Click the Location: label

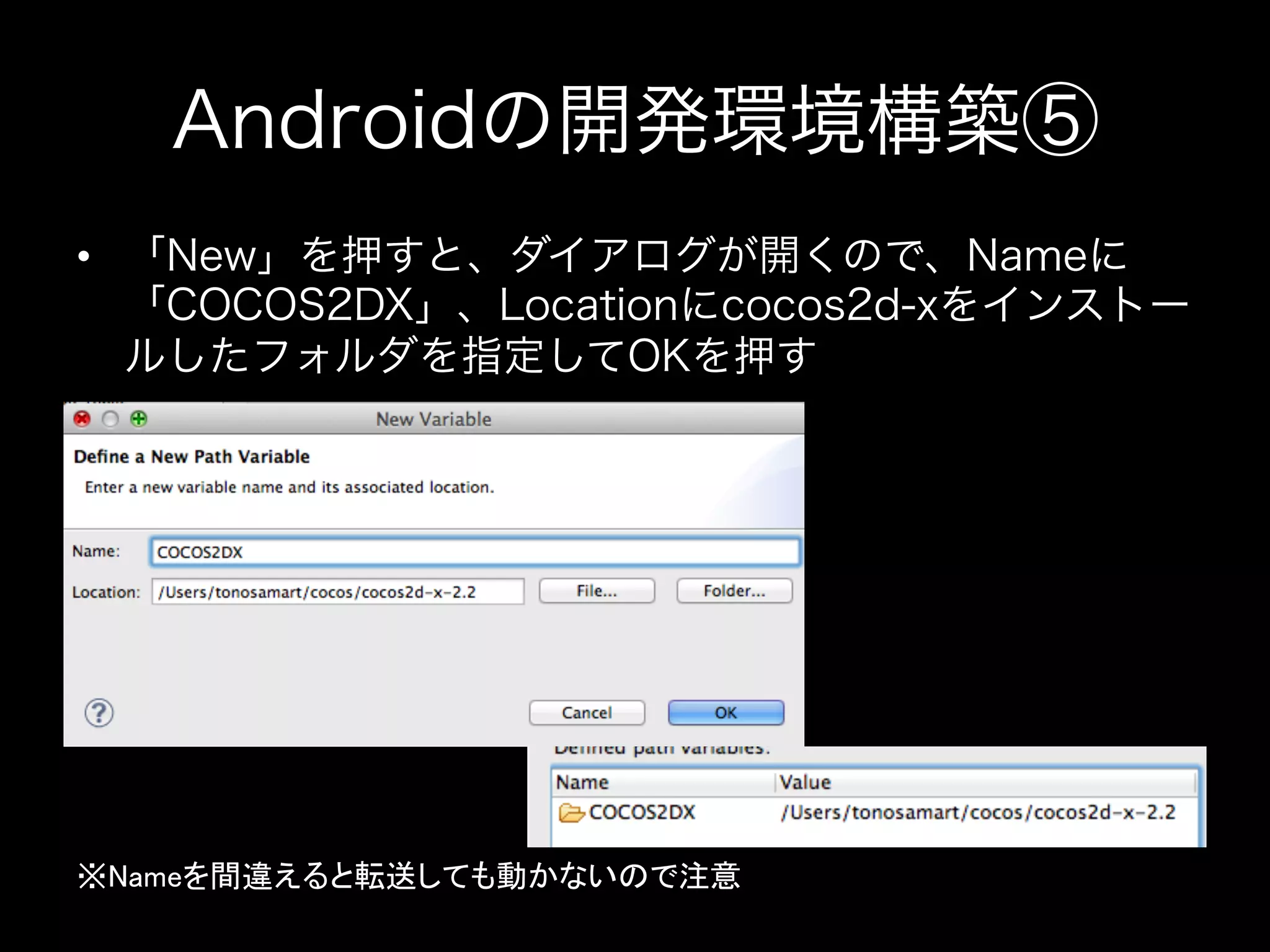point(107,592)
